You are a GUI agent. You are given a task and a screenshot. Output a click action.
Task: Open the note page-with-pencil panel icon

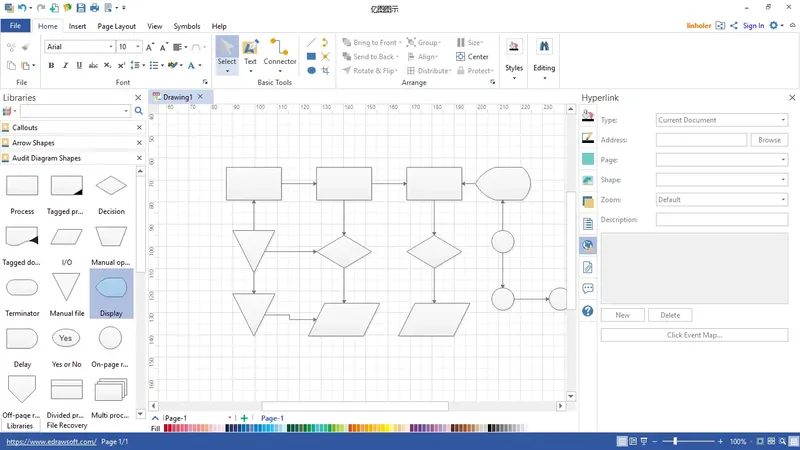point(588,267)
